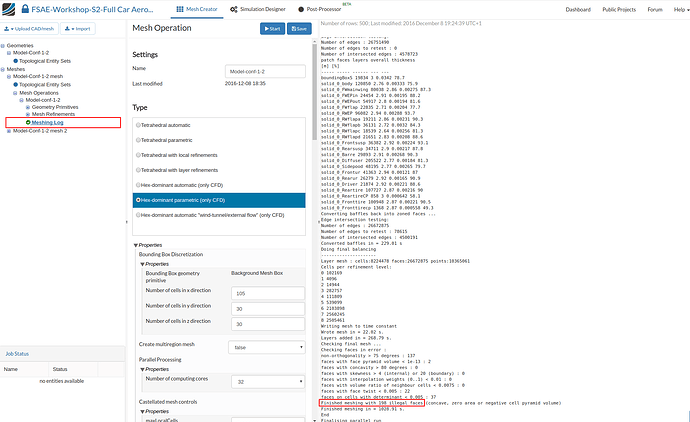The width and height of the screenshot is (690, 422).
Task: Open the Forum link
Action: pyautogui.click(x=655, y=9)
